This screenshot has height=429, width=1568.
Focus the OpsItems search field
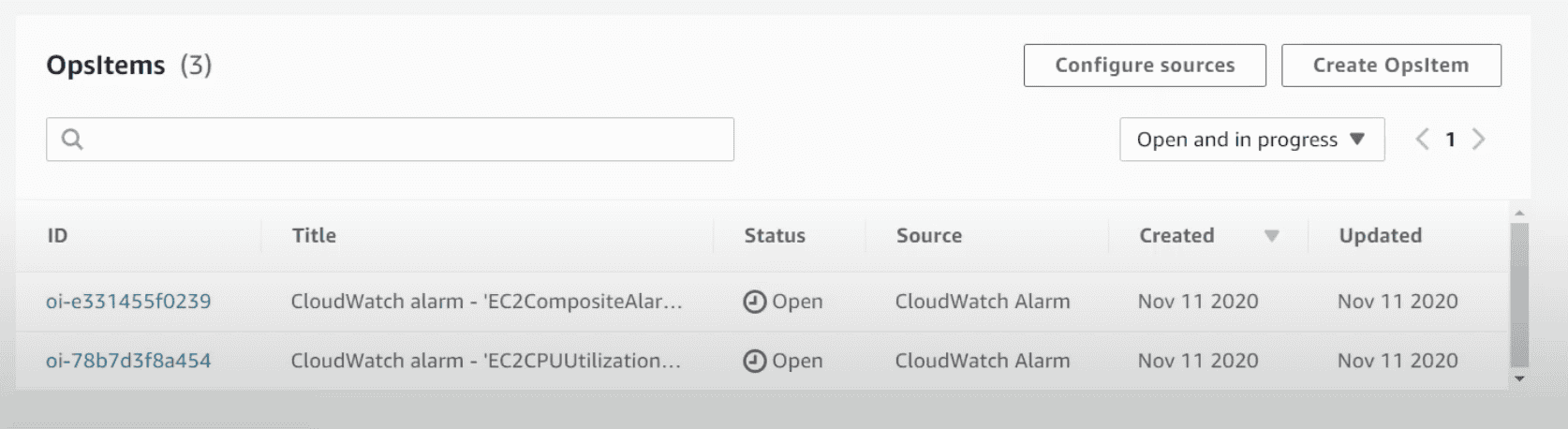[403, 140]
